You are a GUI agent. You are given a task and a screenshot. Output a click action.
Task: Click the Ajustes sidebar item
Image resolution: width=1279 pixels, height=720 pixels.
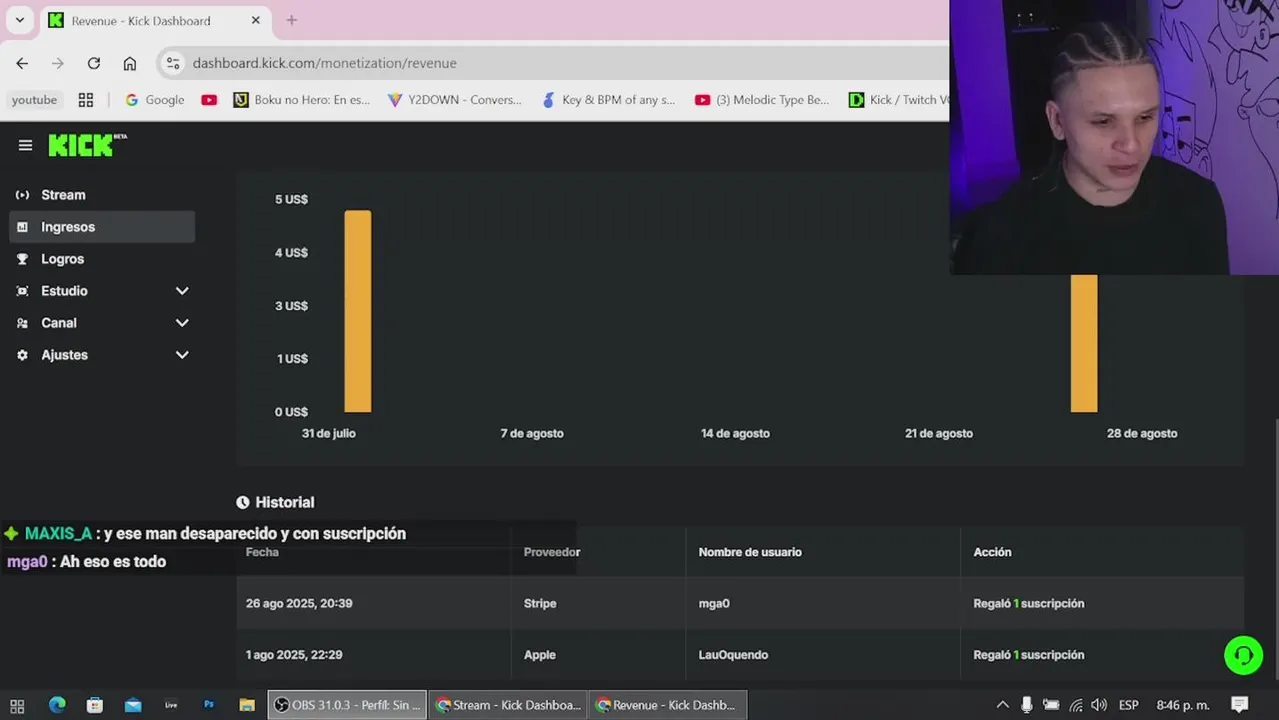click(x=64, y=355)
